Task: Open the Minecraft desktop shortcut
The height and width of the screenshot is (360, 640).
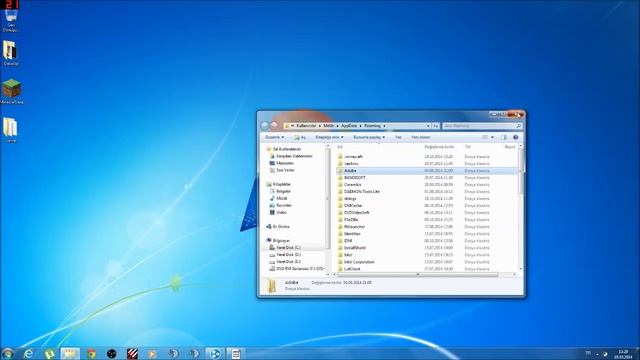Action: click(x=11, y=91)
